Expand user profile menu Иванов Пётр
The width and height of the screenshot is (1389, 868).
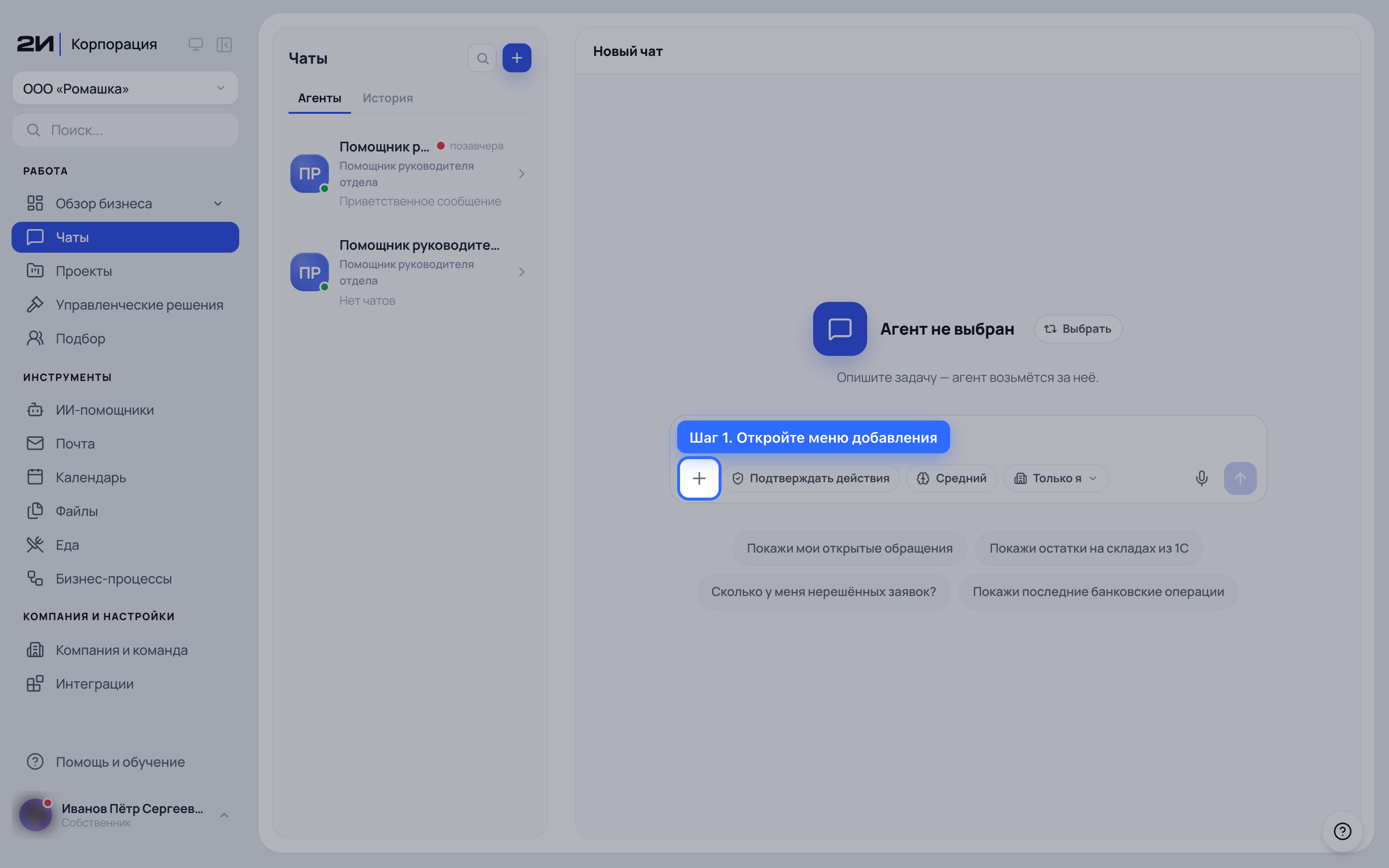[x=224, y=815]
